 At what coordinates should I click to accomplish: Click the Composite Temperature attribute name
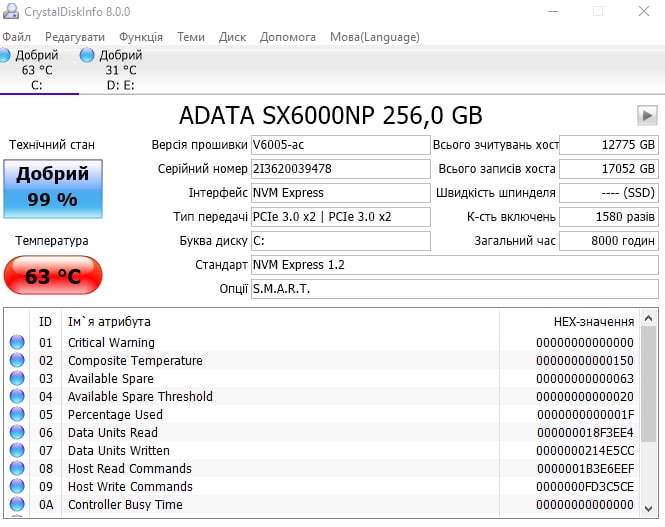pyautogui.click(x=135, y=360)
